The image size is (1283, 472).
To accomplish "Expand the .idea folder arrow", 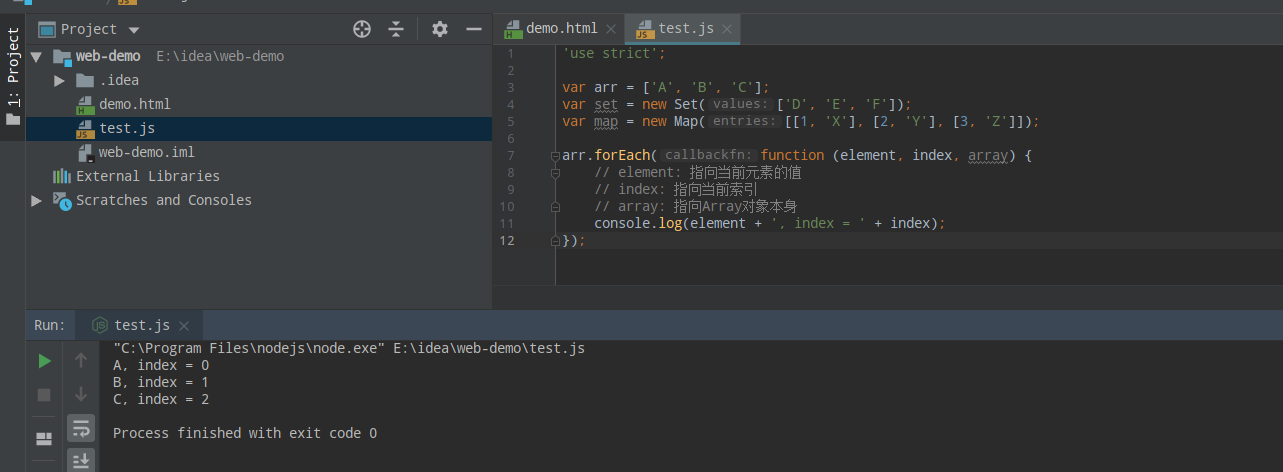I will coord(60,80).
